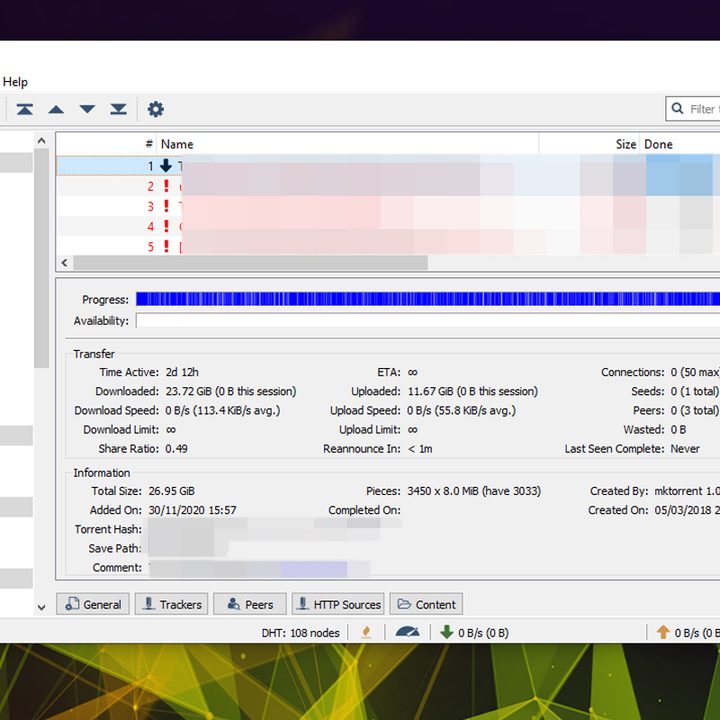Viewport: 720px width, 720px height.
Task: Click Downloaded value 23.72 GiB
Action: (189, 391)
